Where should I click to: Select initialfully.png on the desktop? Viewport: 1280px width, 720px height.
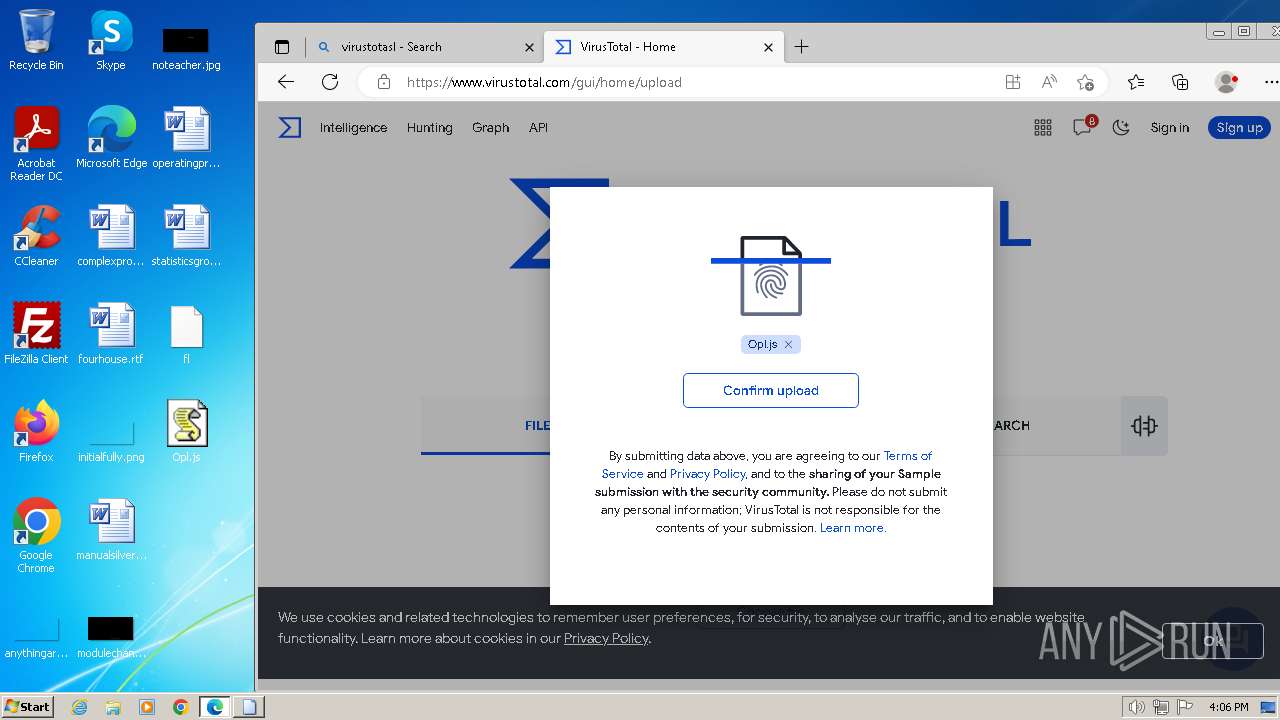(111, 441)
